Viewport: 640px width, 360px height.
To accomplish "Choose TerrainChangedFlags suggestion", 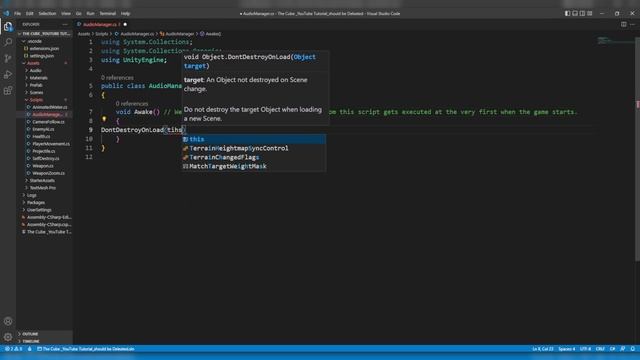I will point(253,157).
